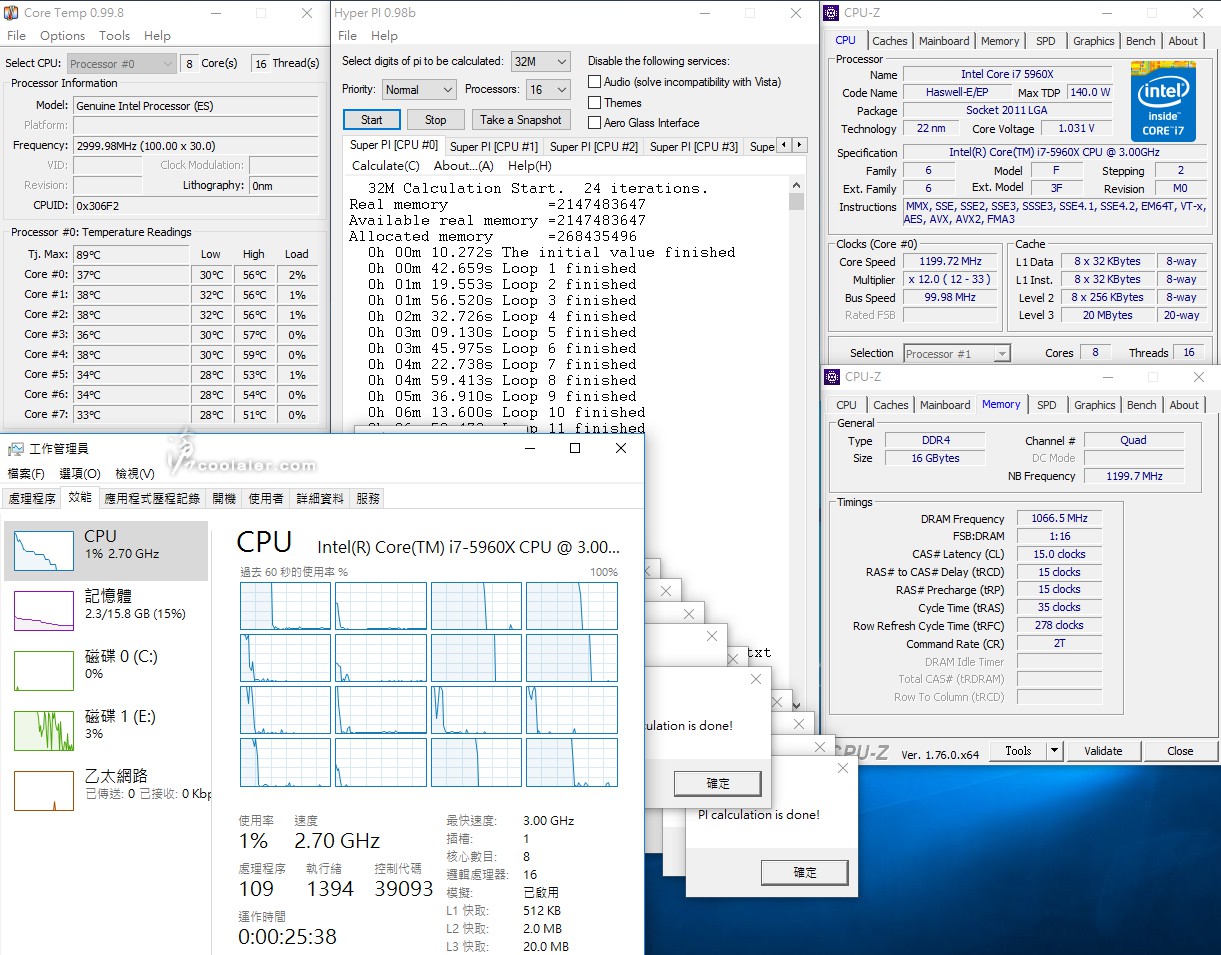
Task: Select the CPU usage graph thumbnail in sidebar
Action: (x=44, y=551)
